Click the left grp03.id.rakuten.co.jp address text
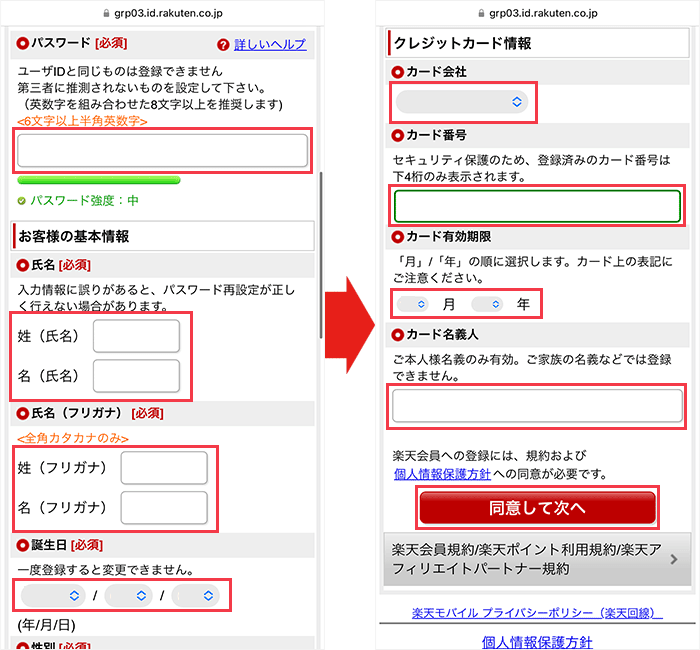The width and height of the screenshot is (700, 650). tap(168, 13)
